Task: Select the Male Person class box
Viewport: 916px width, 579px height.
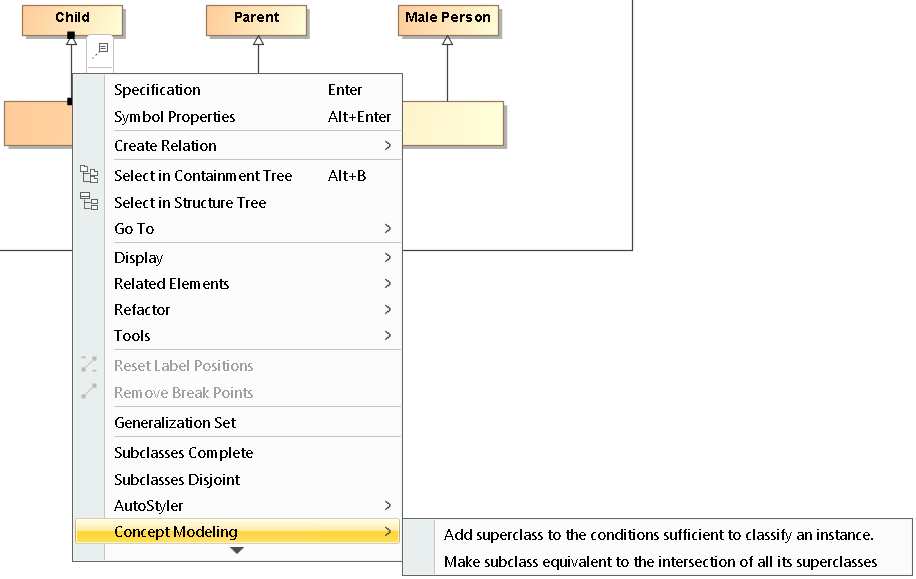Action: pyautogui.click(x=447, y=18)
